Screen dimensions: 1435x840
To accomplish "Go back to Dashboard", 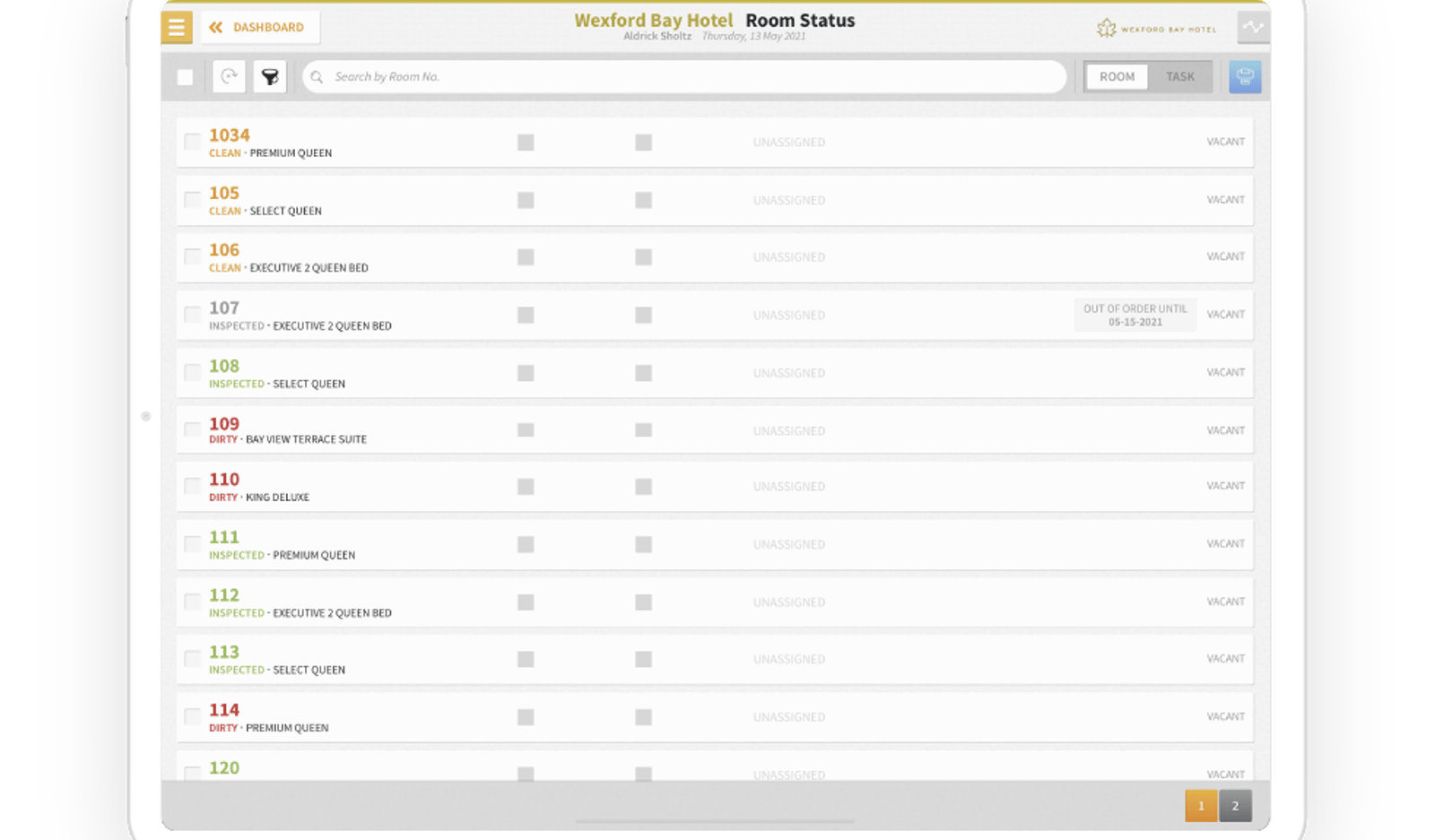I will point(258,28).
